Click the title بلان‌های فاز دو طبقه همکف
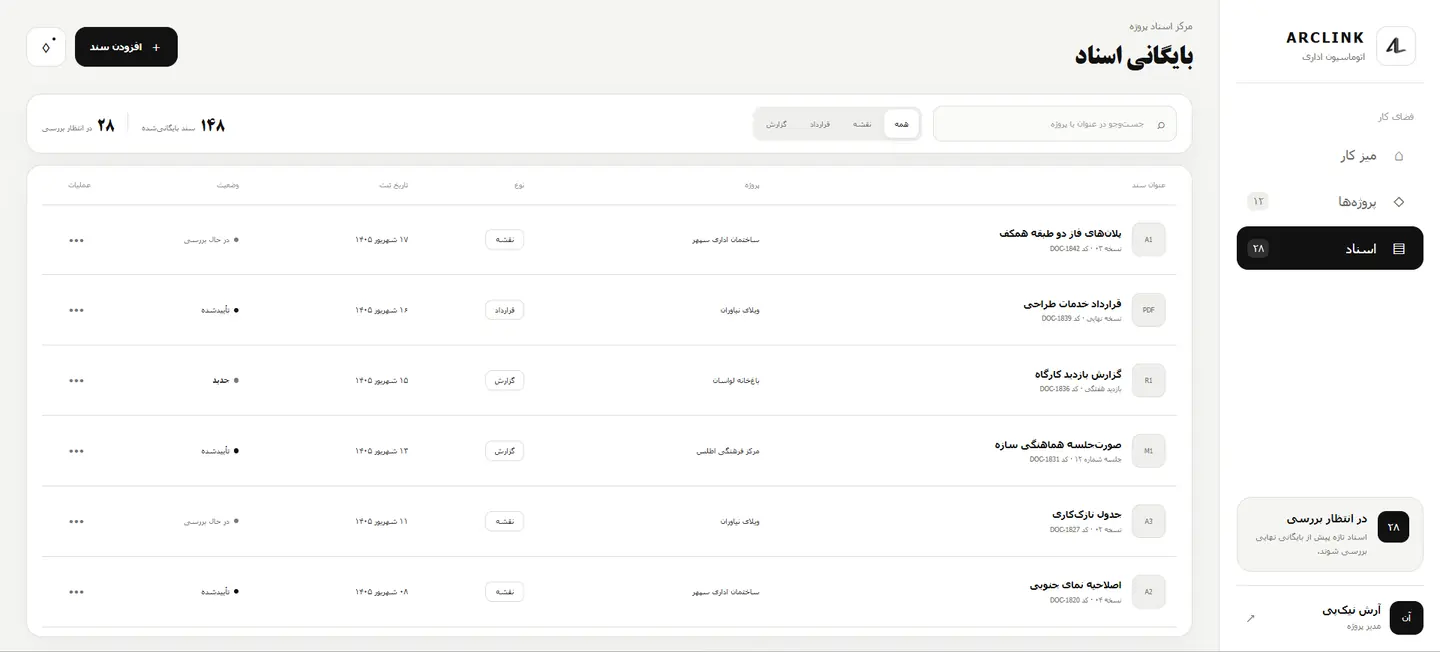This screenshot has width=1440, height=652. point(1060,233)
